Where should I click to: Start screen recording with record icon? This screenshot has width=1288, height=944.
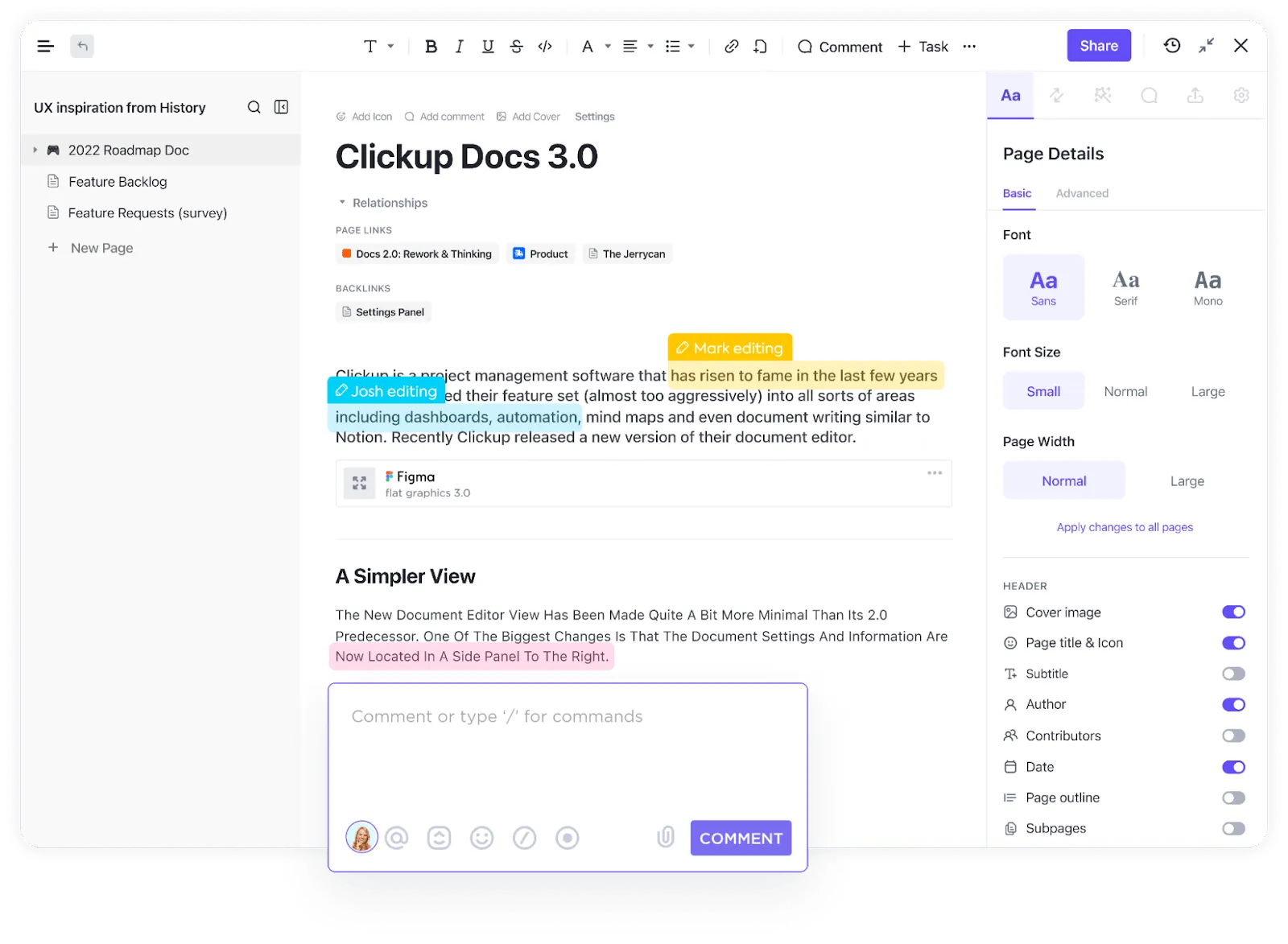coord(567,838)
